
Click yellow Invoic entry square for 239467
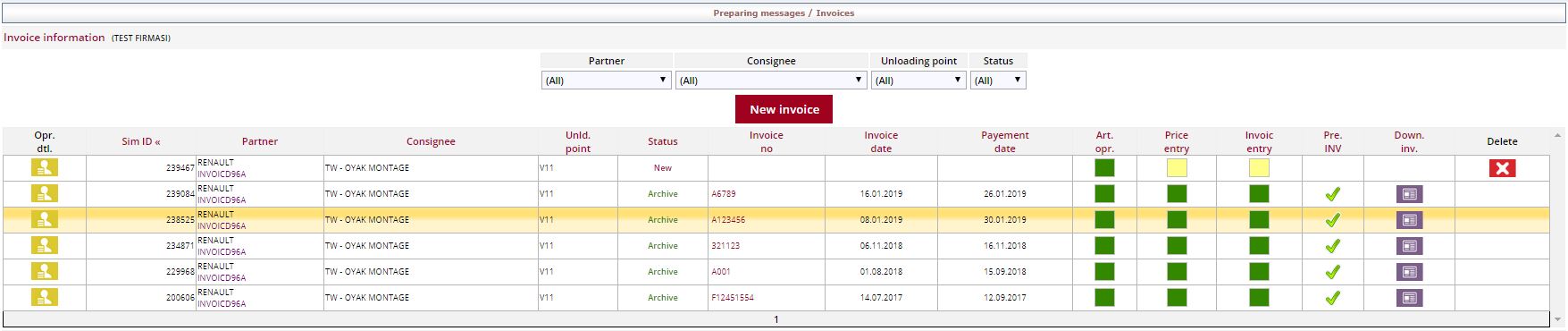1259,168
